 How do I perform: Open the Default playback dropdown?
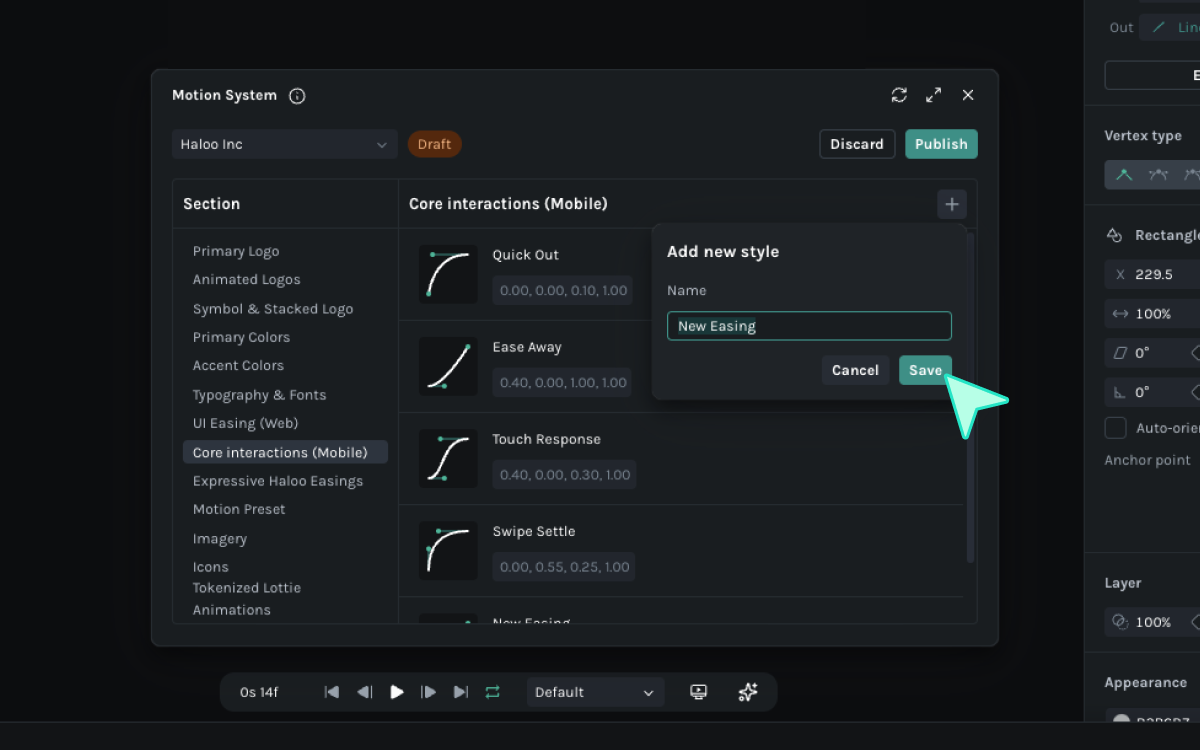(x=595, y=692)
